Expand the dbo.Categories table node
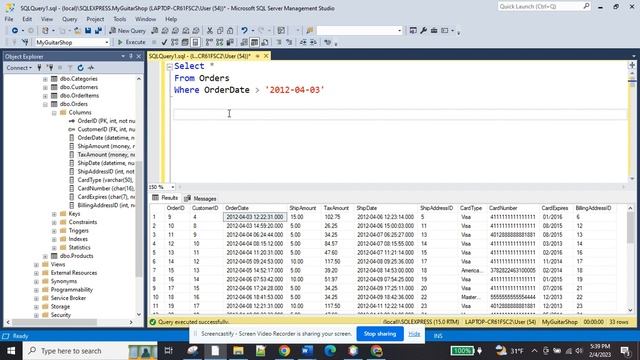The image size is (640, 360). click(45, 79)
